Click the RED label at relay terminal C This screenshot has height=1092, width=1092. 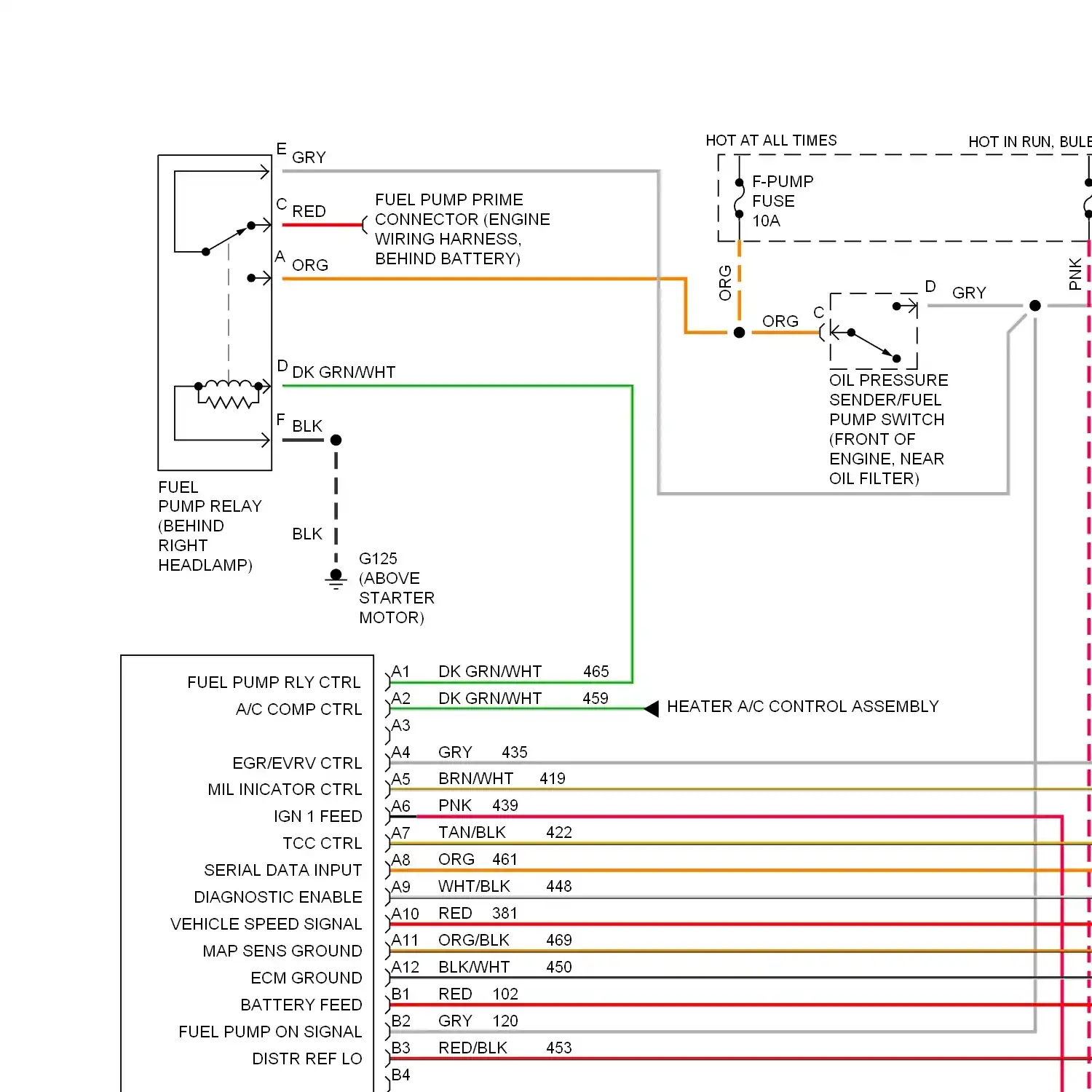coord(309,211)
